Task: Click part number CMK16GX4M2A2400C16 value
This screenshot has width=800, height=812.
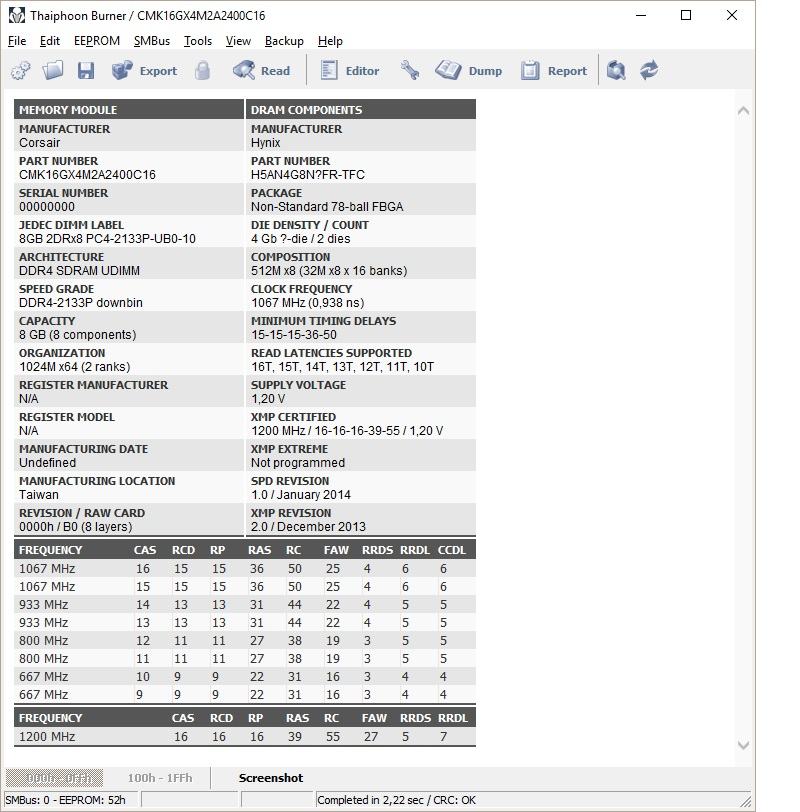Action: 88,175
